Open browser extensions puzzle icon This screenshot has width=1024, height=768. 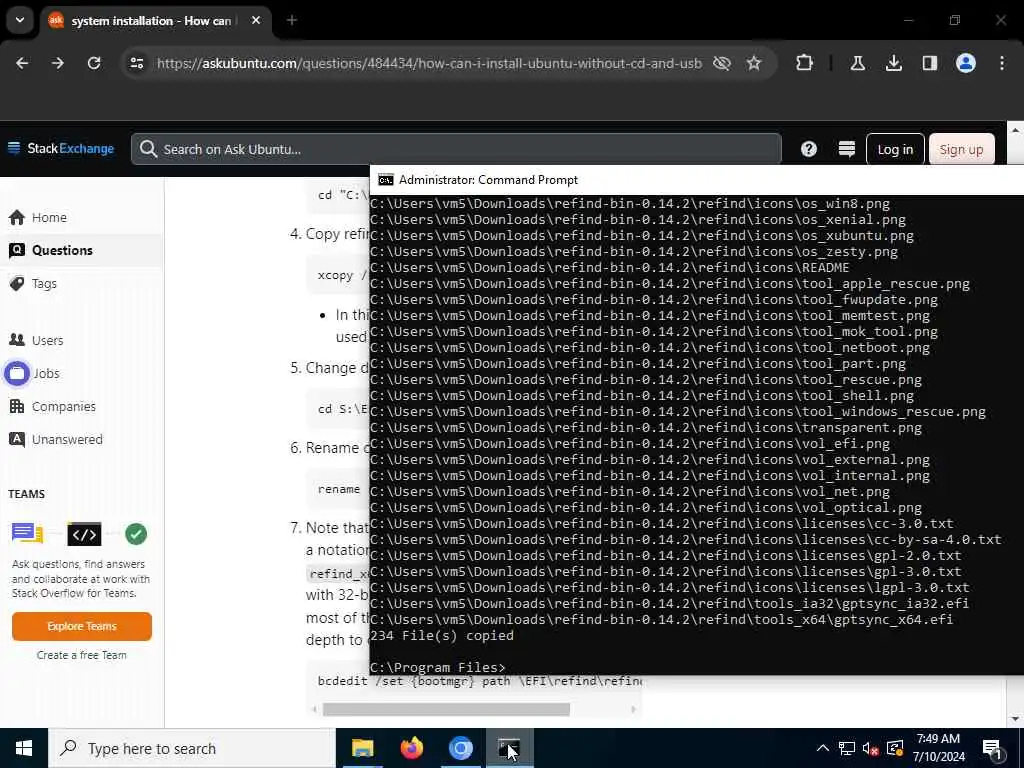tap(805, 63)
